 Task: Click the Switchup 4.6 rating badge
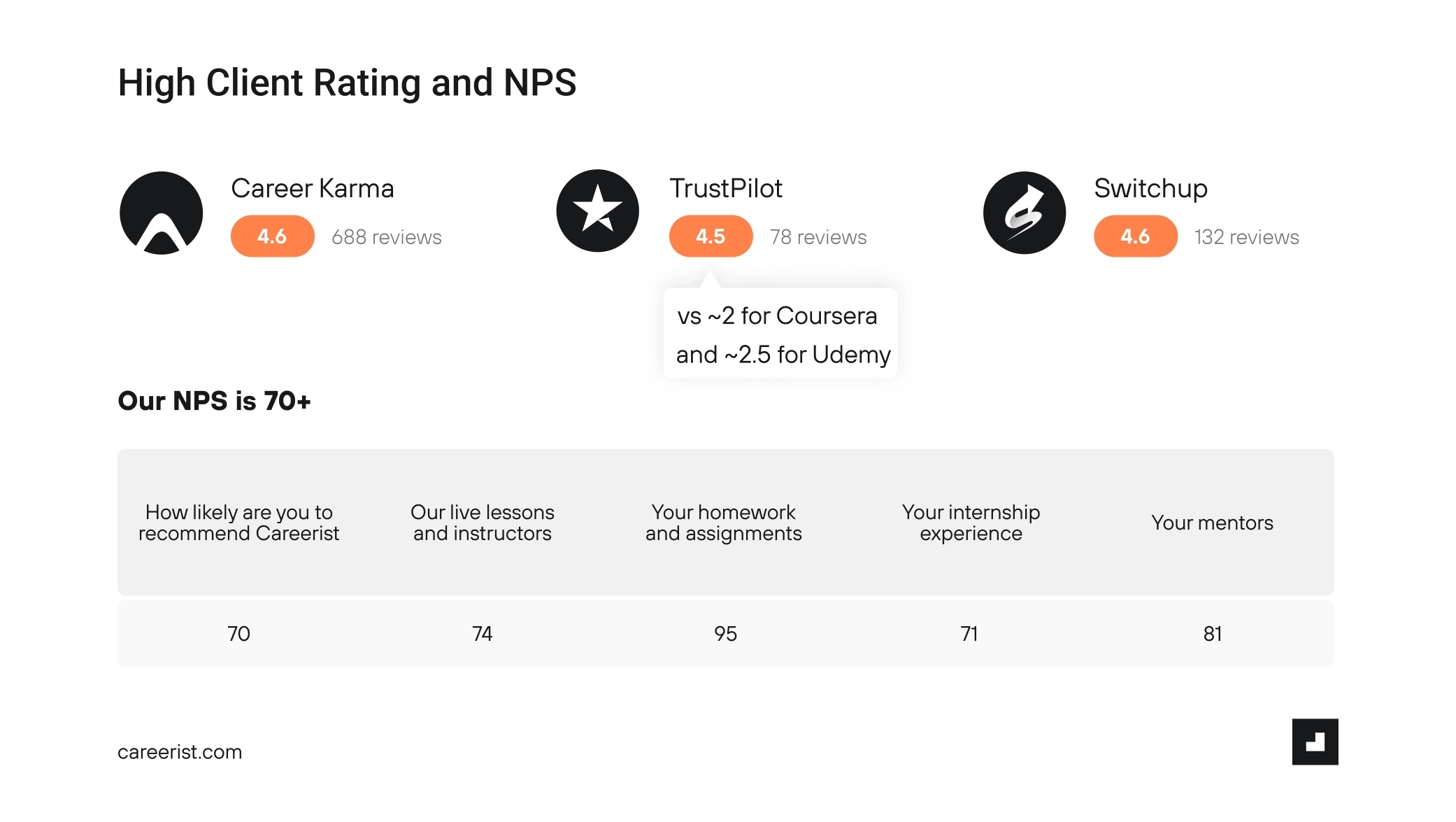tap(1135, 236)
